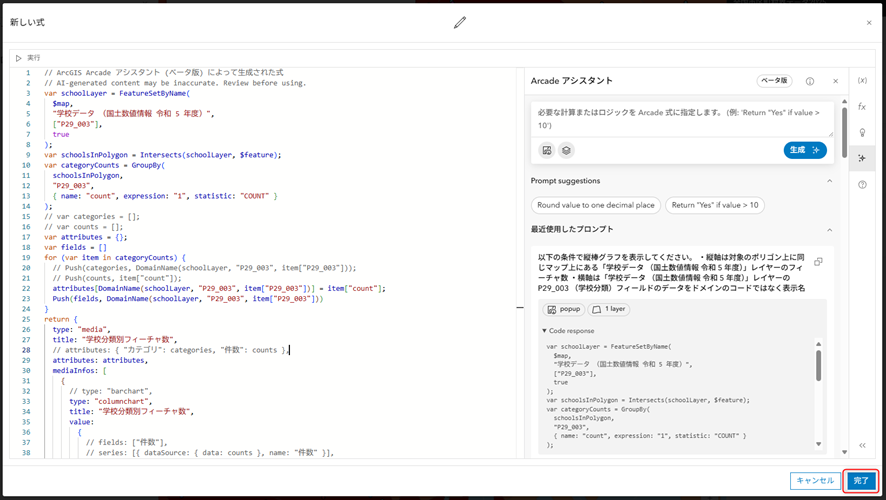Collapse the 最近使用したプロンプト section

coord(829,229)
